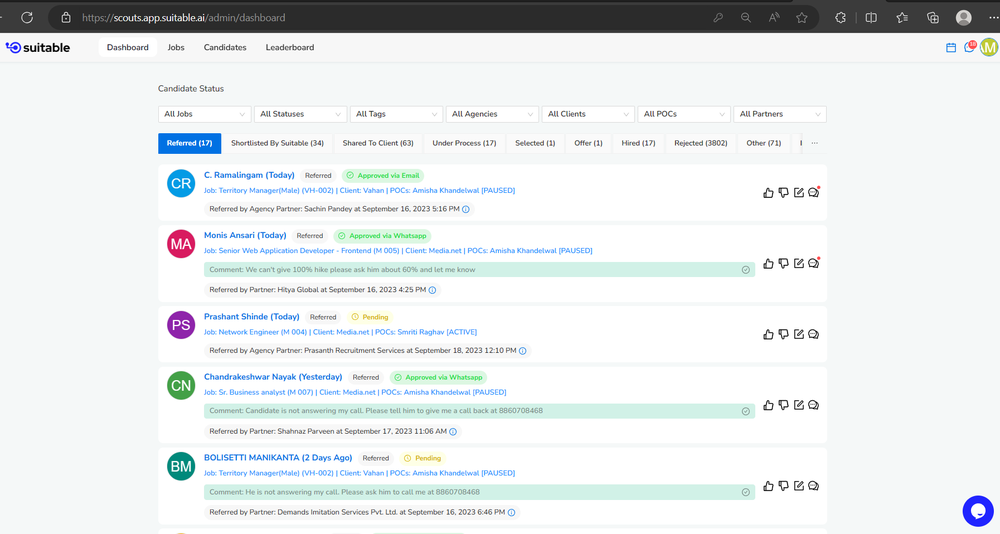
Task: Switch to Shared To Client (63) tab
Action: coord(378,144)
